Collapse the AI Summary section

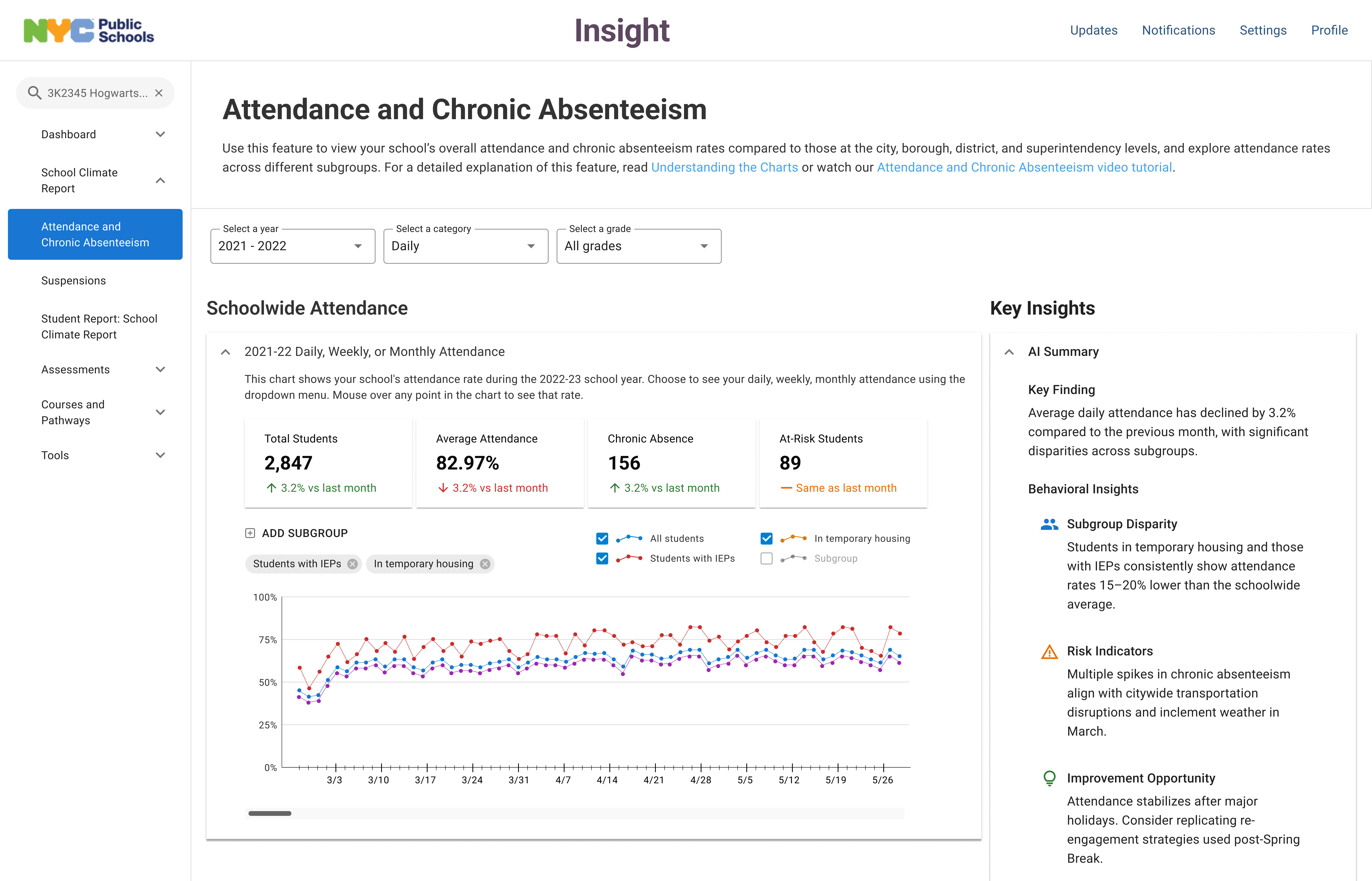pos(1009,352)
